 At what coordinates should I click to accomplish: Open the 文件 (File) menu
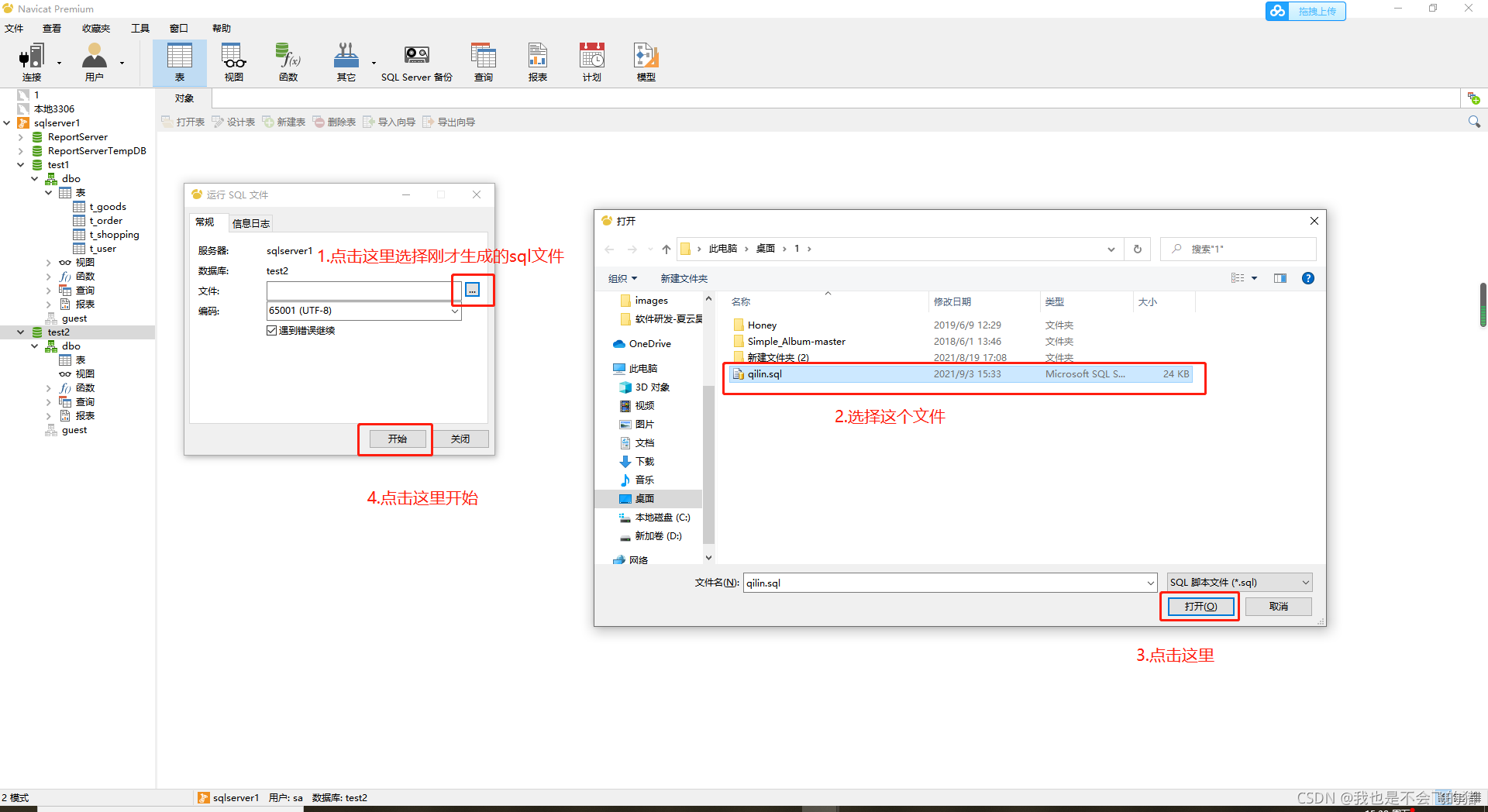coord(14,28)
